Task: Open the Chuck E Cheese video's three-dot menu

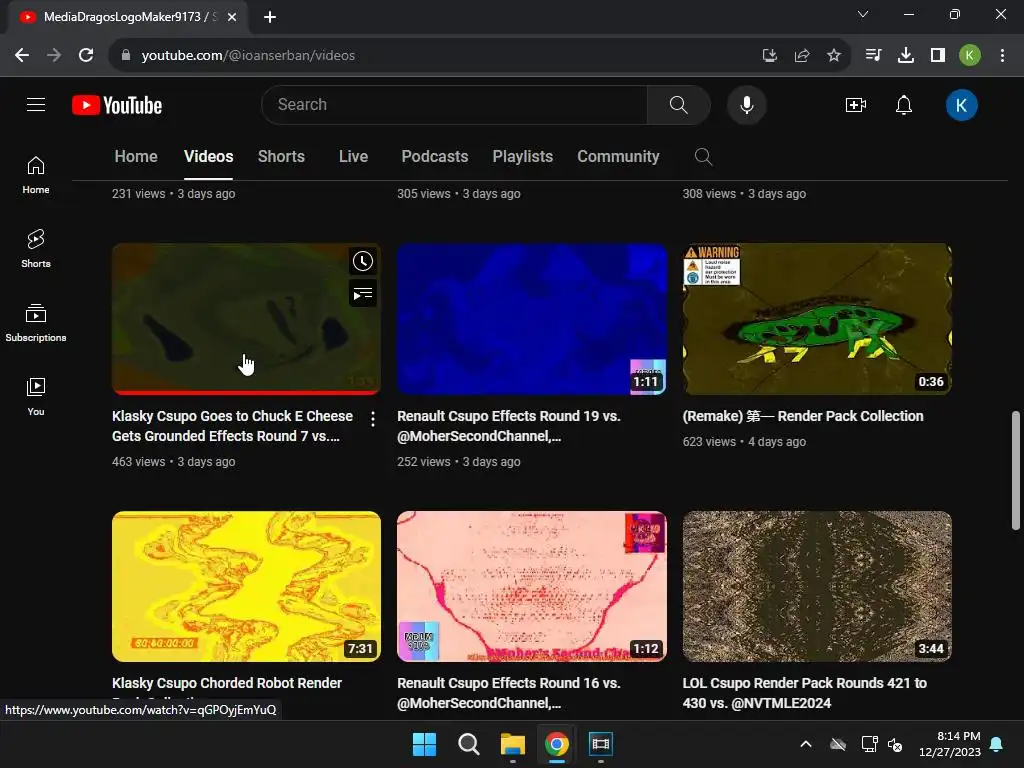Action: pos(372,419)
